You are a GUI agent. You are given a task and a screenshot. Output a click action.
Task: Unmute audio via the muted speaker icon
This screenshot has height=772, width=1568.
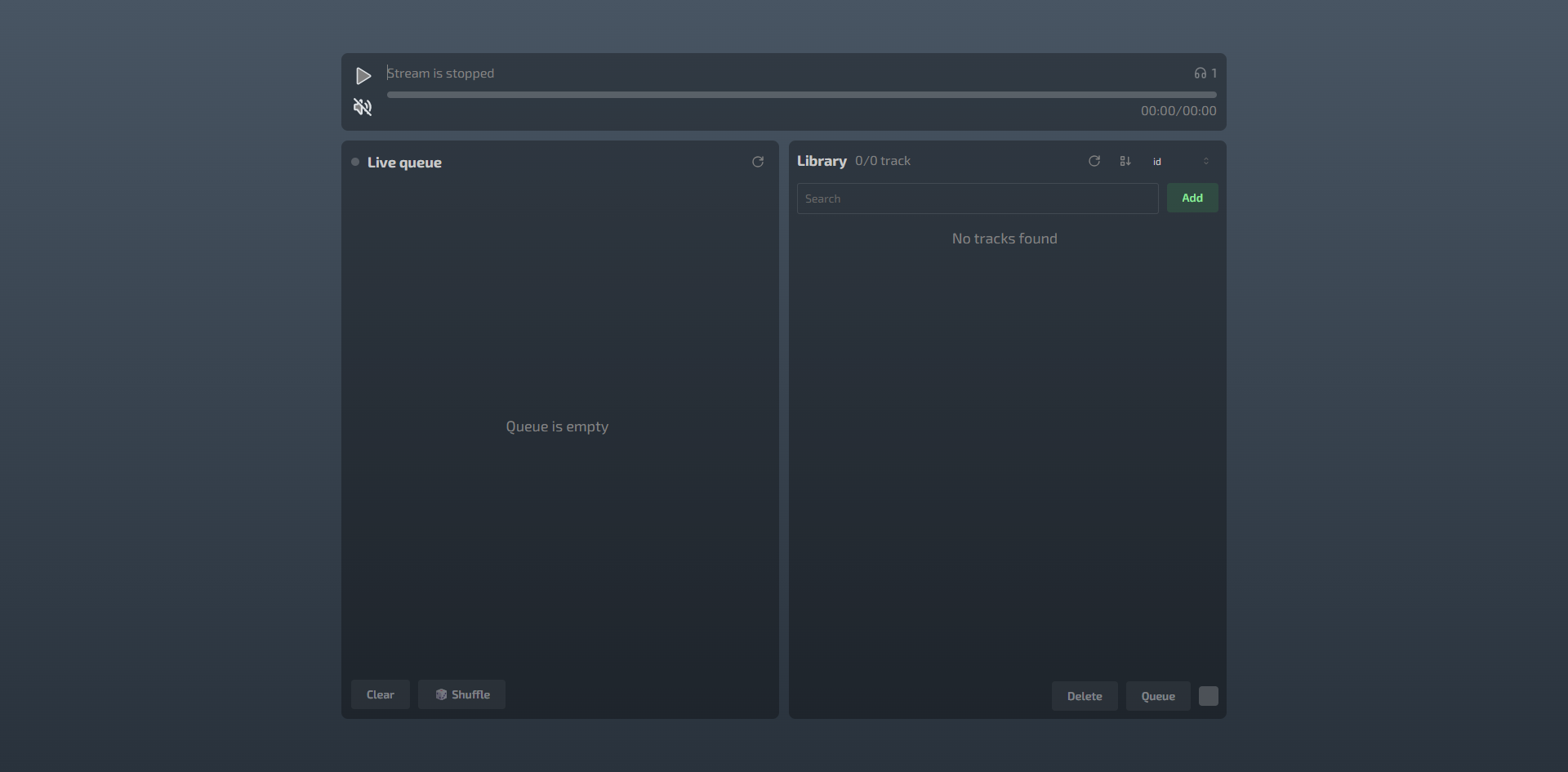(363, 107)
